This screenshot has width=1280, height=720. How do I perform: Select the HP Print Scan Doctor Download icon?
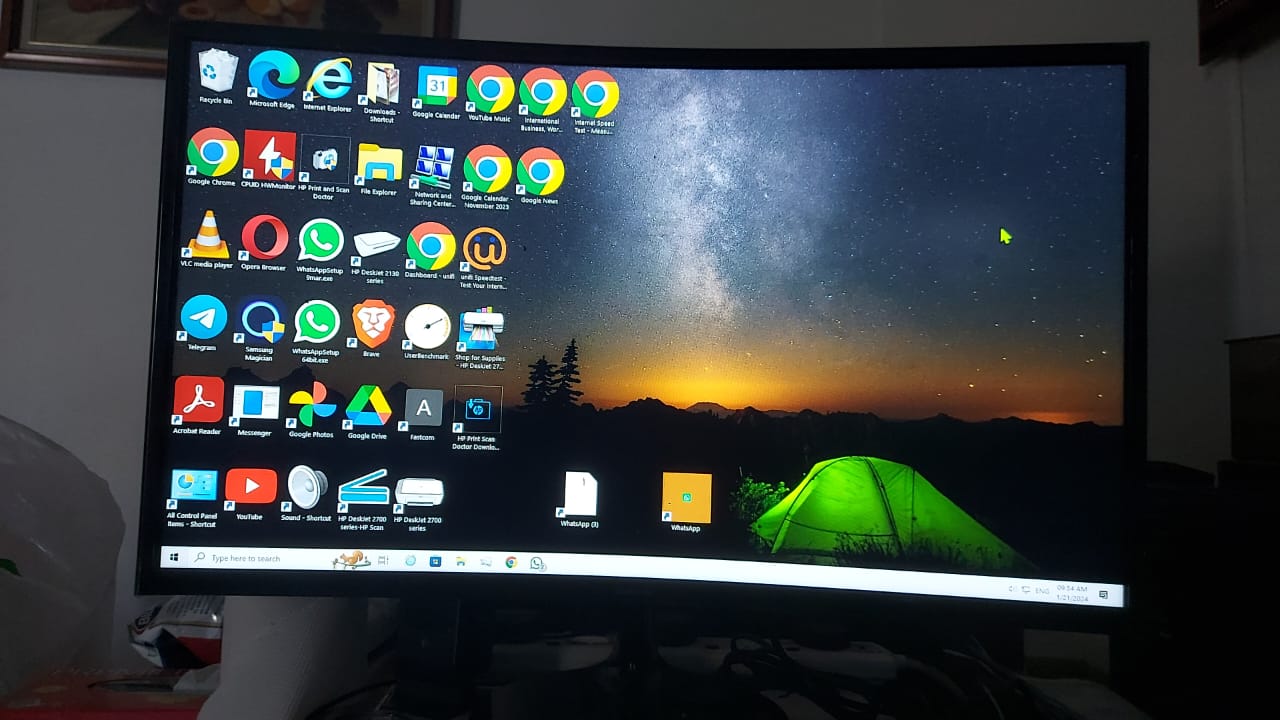point(477,418)
